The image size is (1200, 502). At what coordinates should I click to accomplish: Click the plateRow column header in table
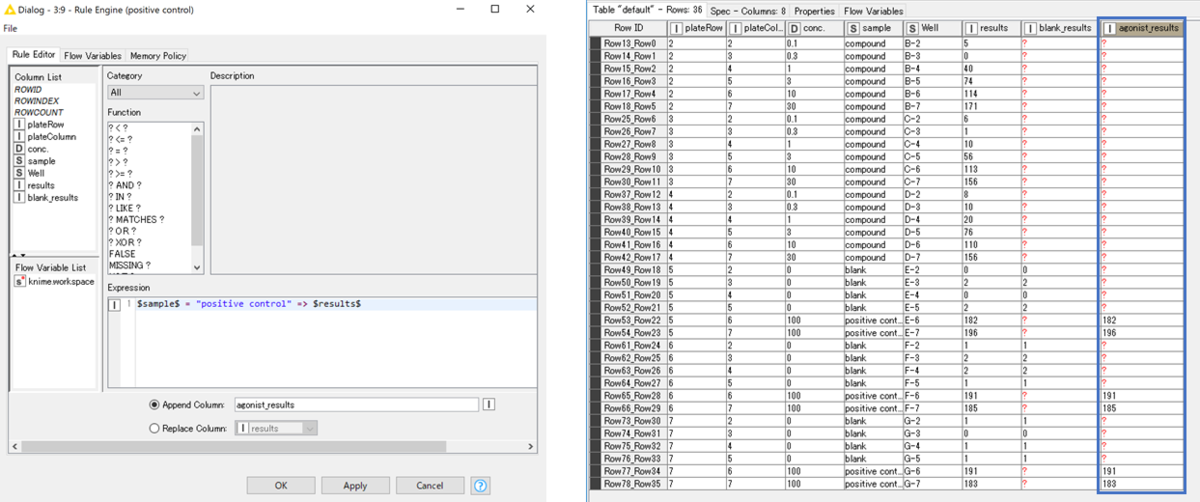point(696,28)
